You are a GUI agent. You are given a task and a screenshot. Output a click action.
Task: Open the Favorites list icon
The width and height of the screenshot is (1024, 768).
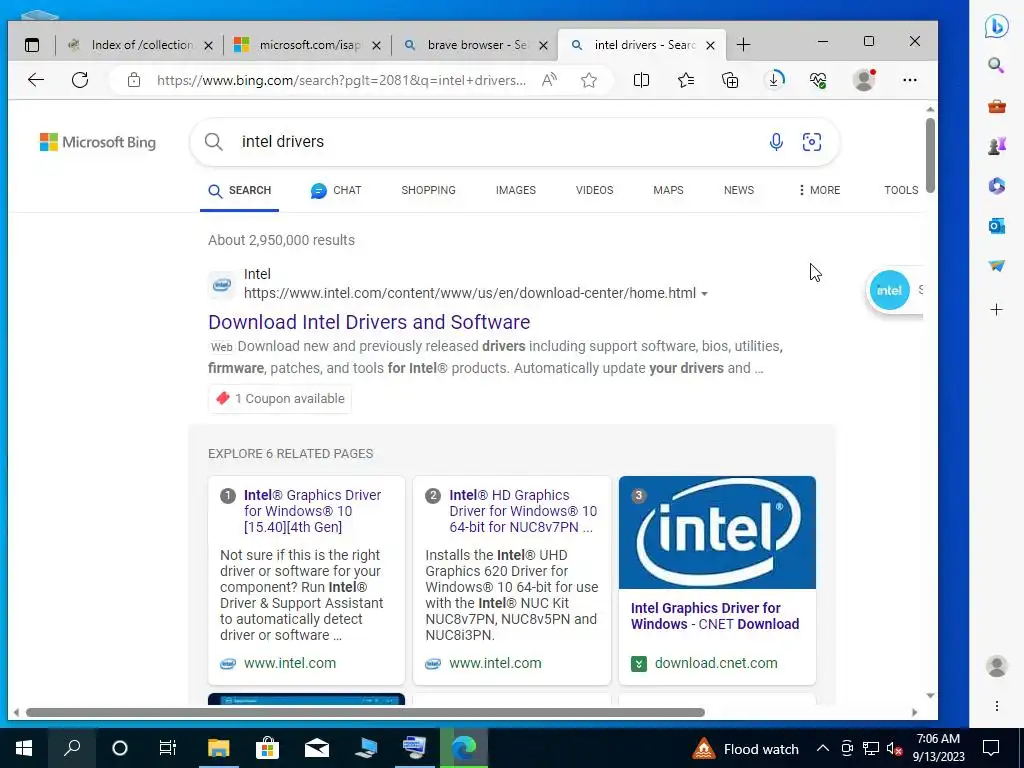click(x=686, y=80)
